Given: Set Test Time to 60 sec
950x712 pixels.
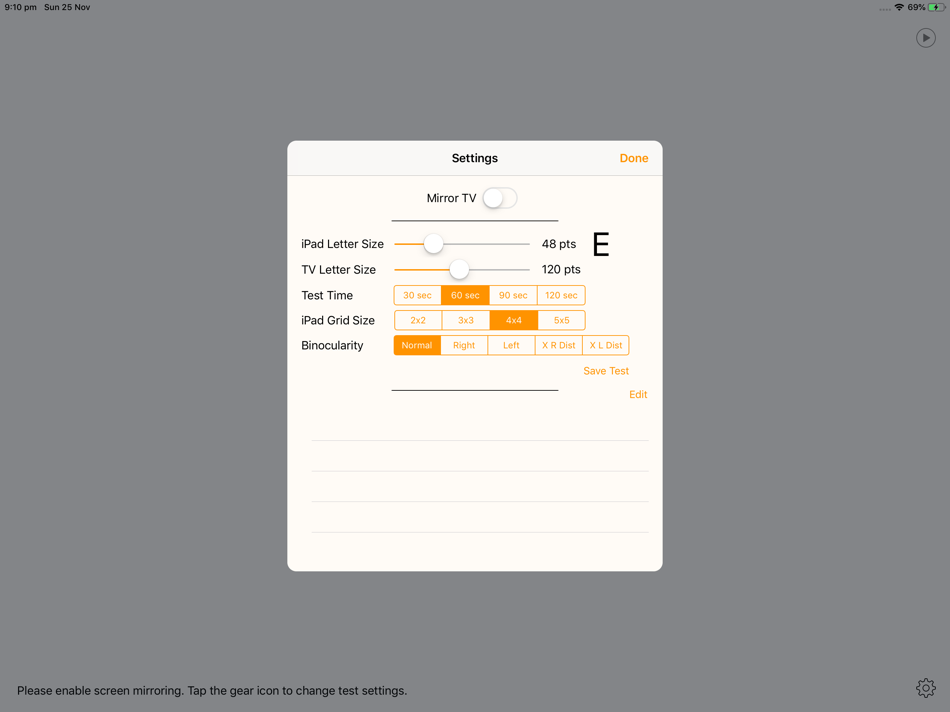Looking at the screenshot, I should (465, 295).
